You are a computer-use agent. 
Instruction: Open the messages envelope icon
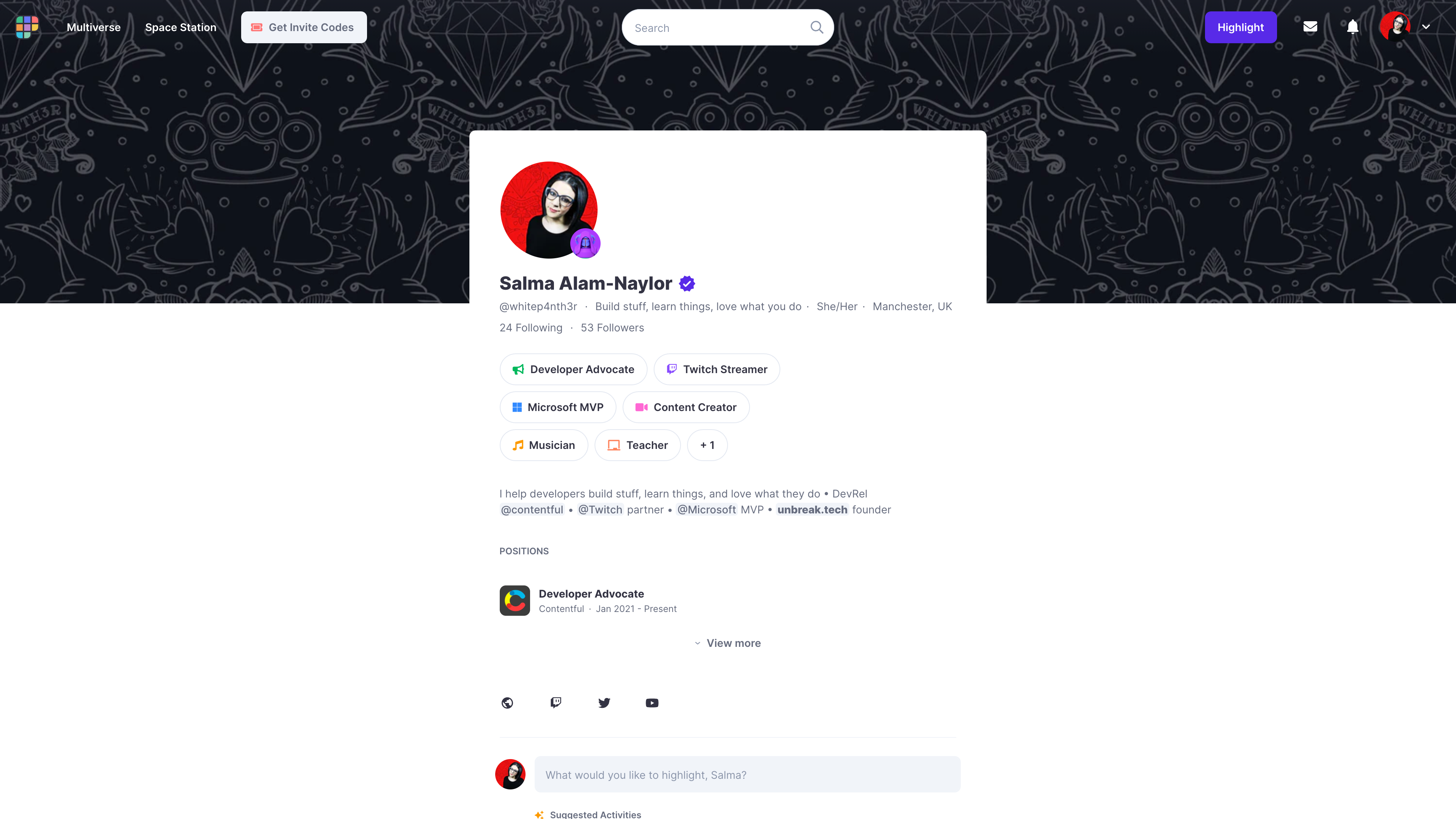(1310, 27)
